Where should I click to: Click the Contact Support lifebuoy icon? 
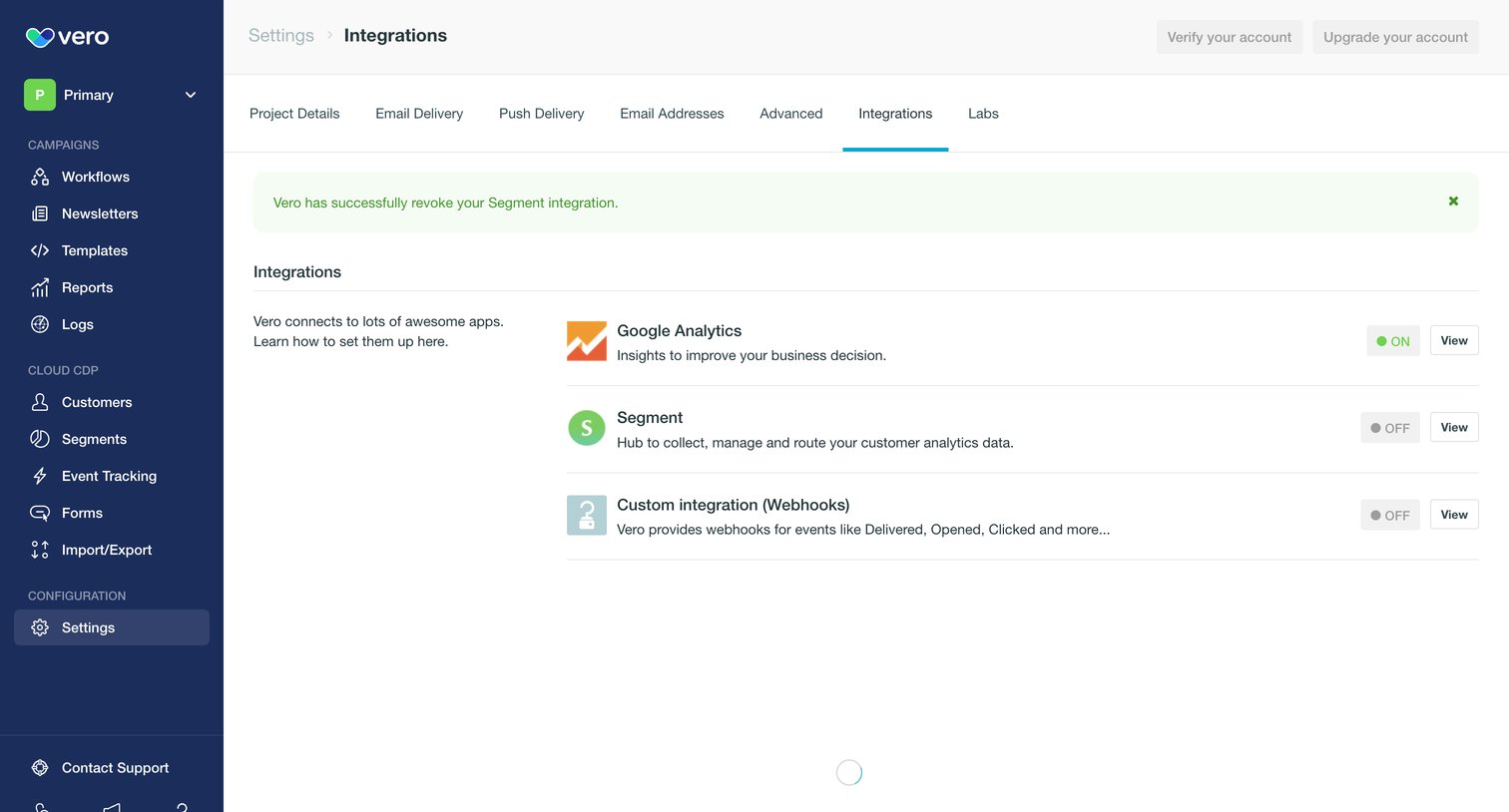pyautogui.click(x=40, y=768)
